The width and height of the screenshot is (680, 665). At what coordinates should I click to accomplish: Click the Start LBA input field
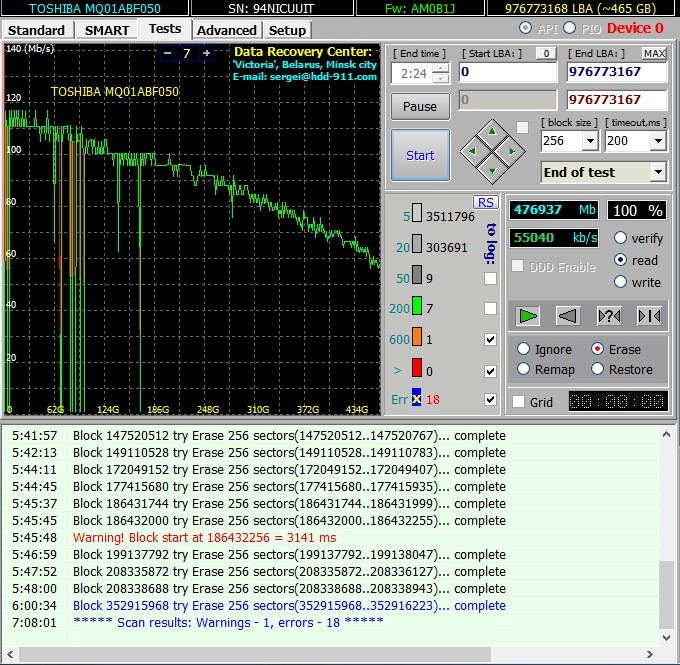point(507,72)
